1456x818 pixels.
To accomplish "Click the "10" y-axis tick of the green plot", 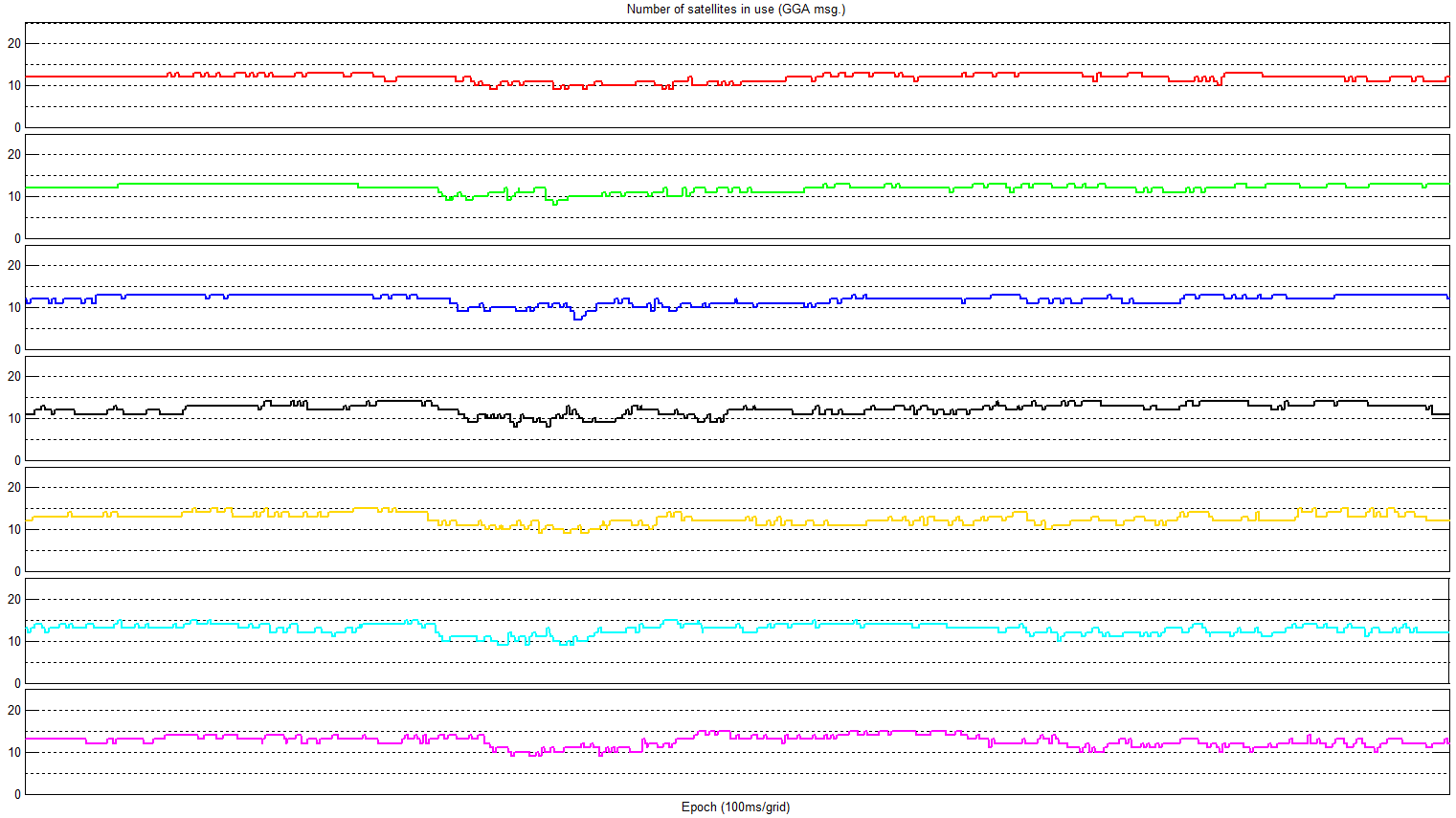I will pyautogui.click(x=14, y=197).
